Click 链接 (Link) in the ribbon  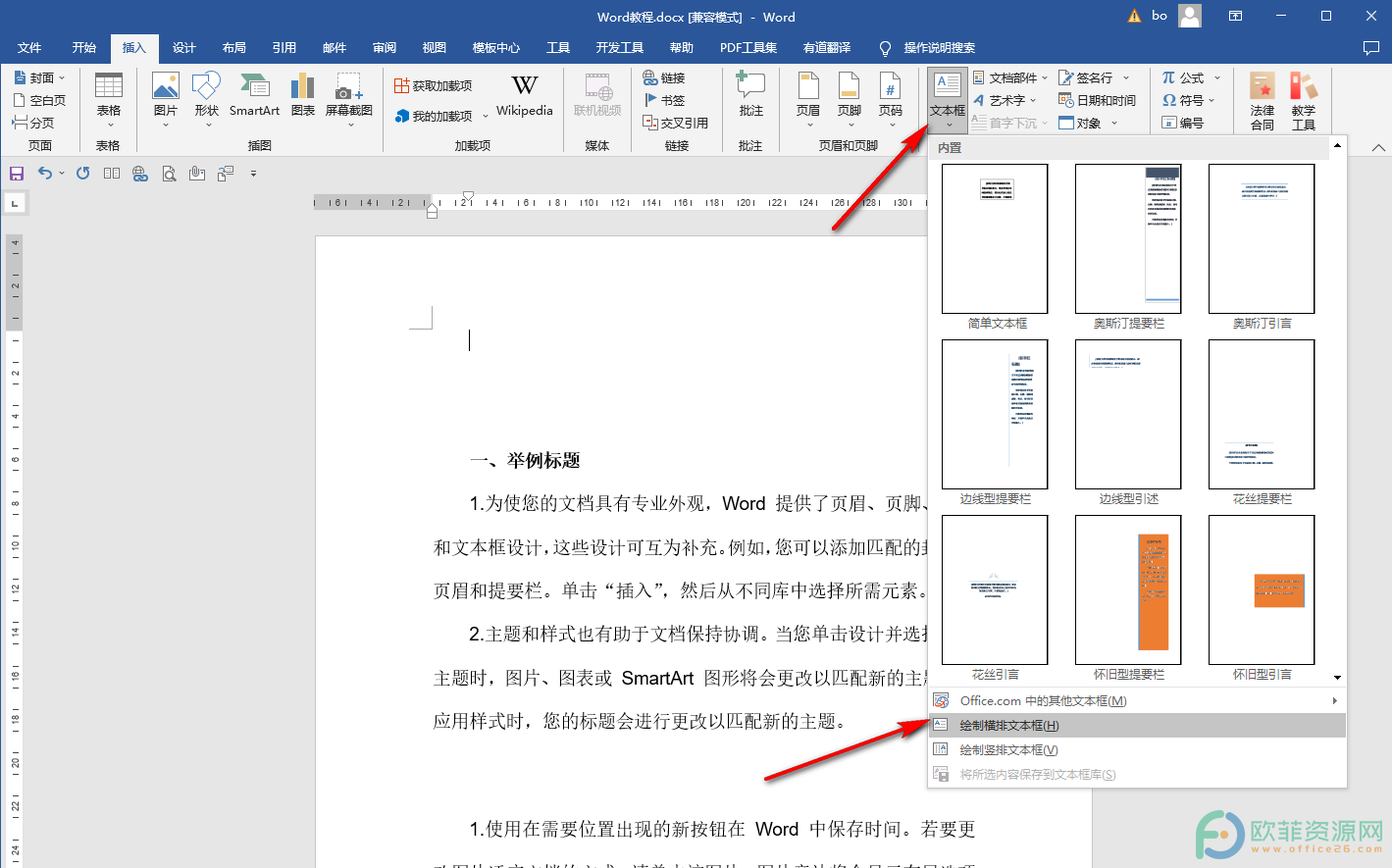[x=664, y=77]
